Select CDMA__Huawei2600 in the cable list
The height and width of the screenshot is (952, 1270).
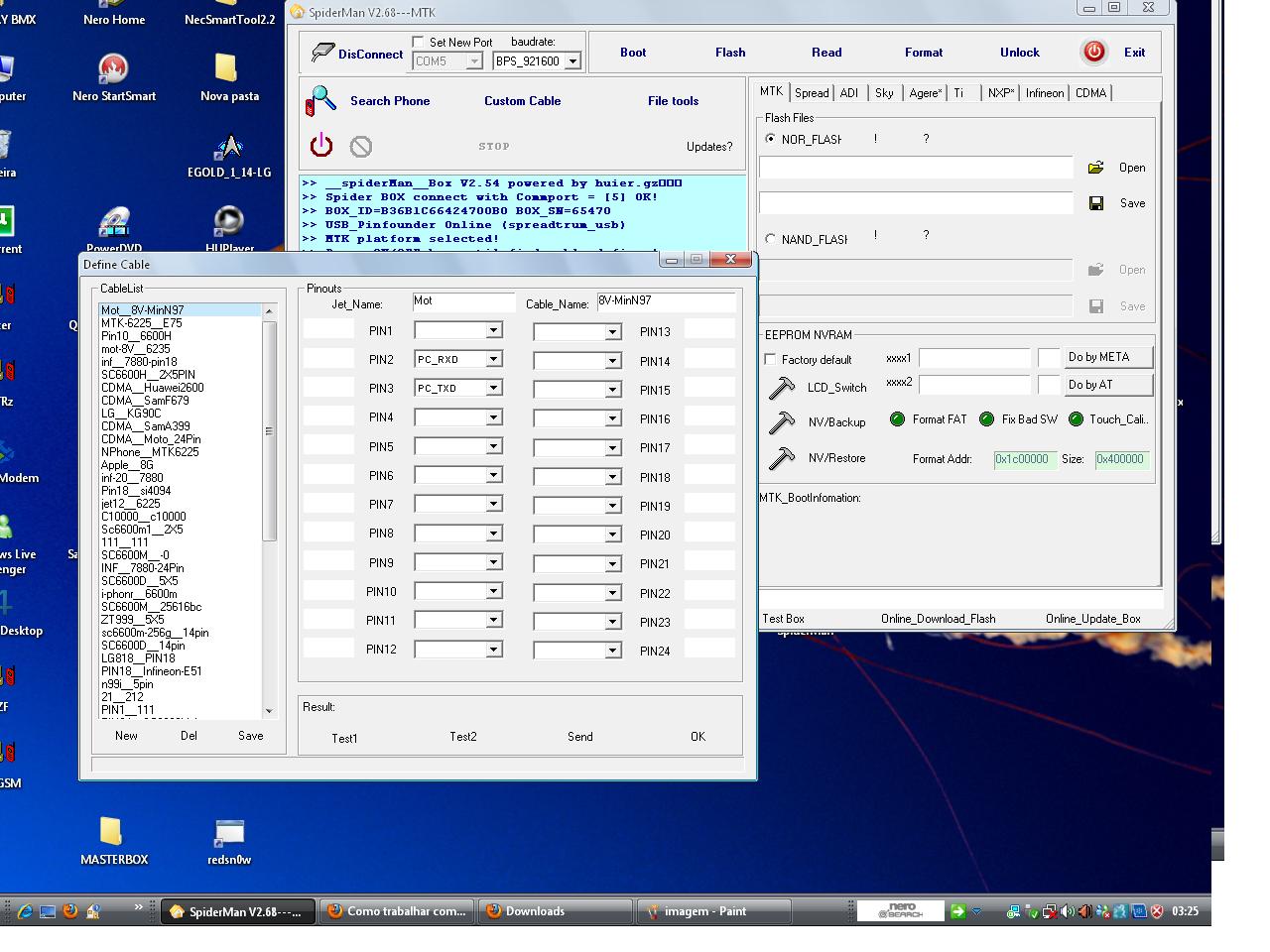(152, 388)
